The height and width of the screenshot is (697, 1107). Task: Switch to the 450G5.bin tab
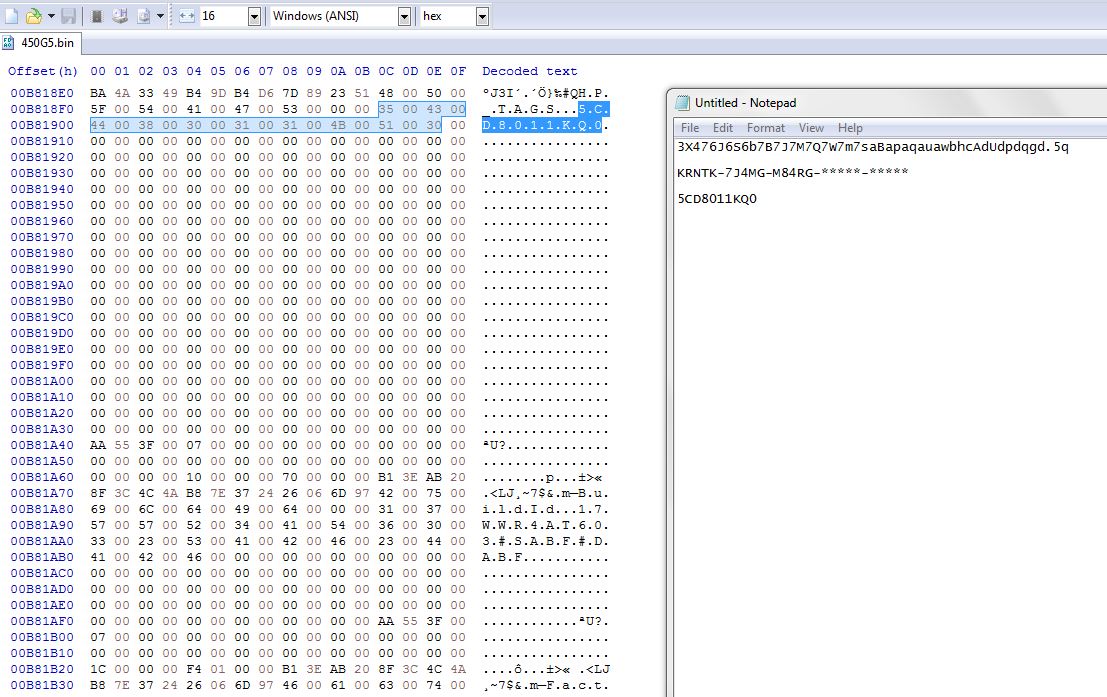coord(41,43)
